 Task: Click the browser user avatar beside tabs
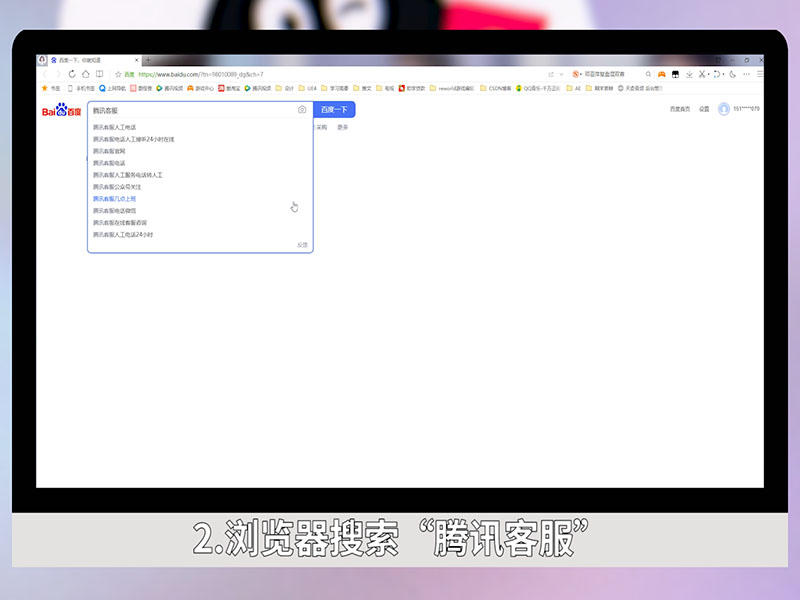tap(42, 60)
